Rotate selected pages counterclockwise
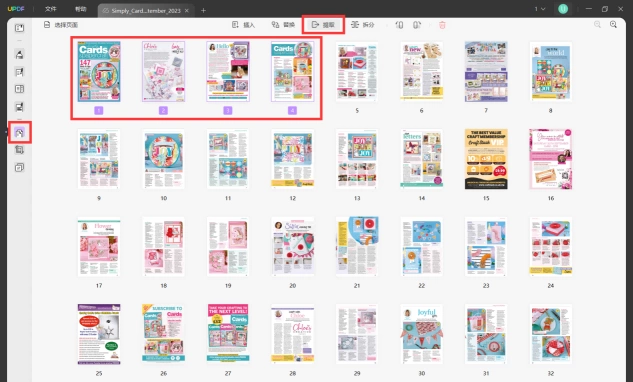This screenshot has width=633, height=382. 399,25
